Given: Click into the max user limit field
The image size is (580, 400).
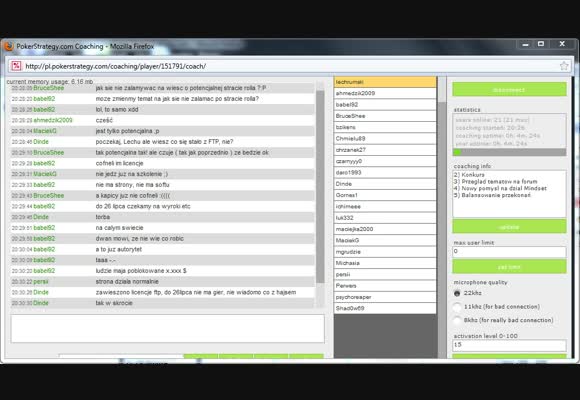Looking at the screenshot, I should click(509, 252).
